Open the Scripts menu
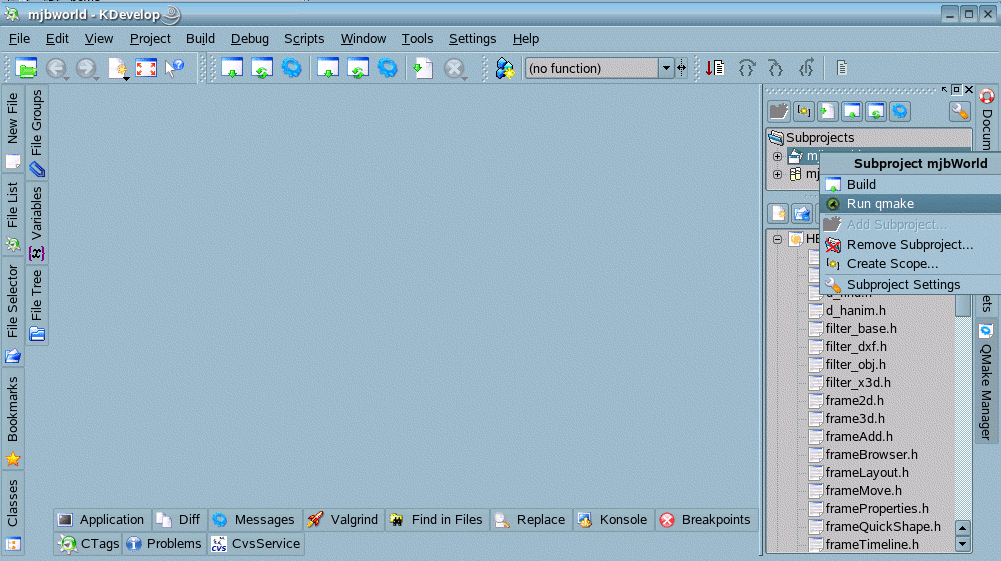1001x561 pixels. [304, 39]
